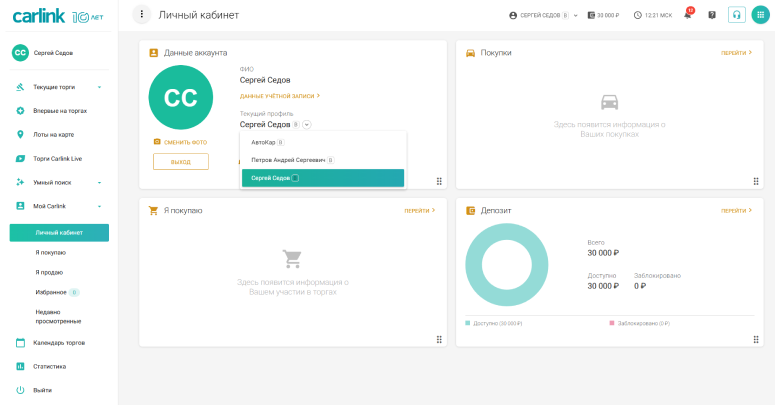The width and height of the screenshot is (775, 405).
Task: Click the headset support icon
Action: 737,15
